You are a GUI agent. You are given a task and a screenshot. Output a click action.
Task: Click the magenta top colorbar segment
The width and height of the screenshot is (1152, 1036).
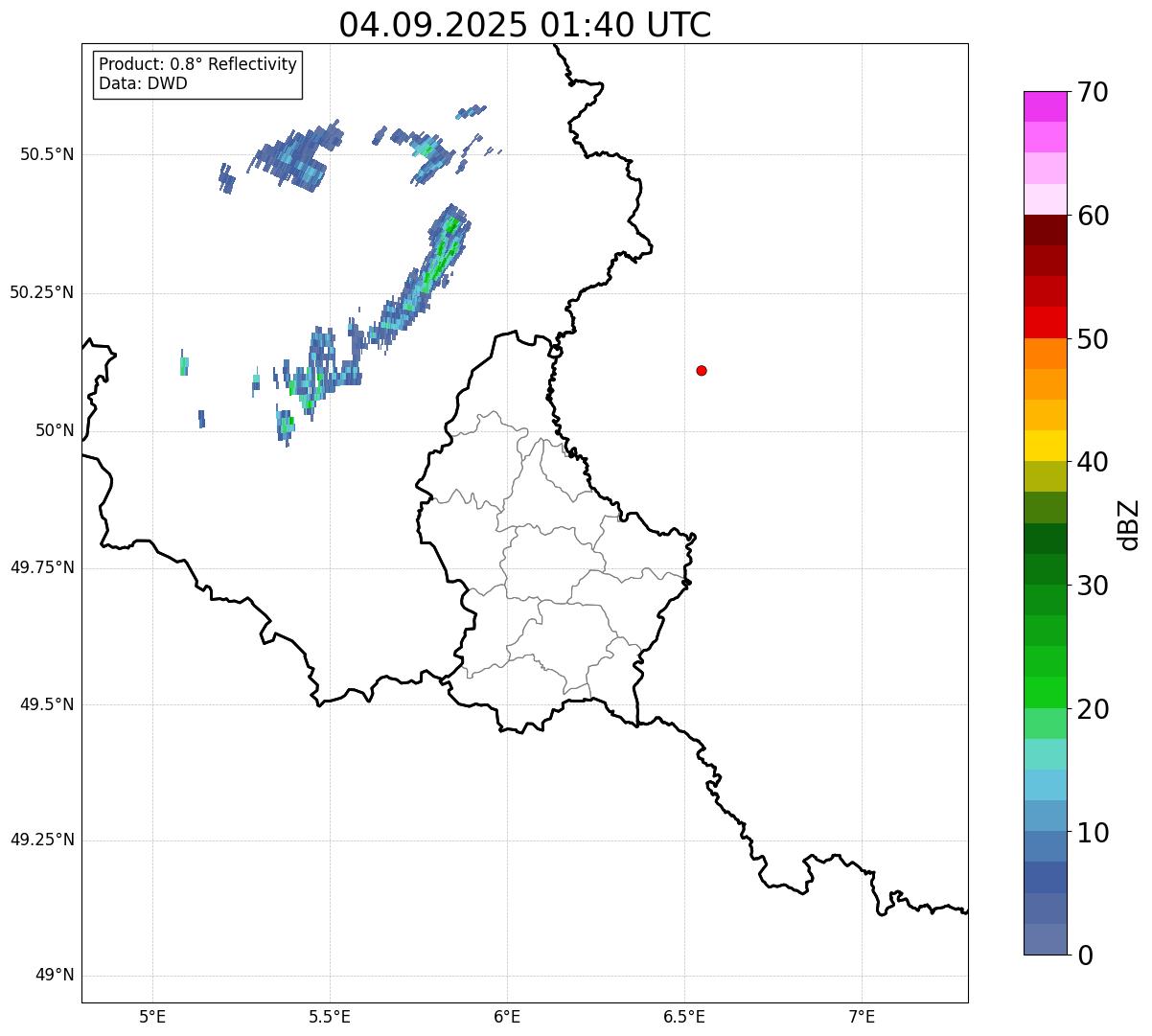(x=1046, y=106)
